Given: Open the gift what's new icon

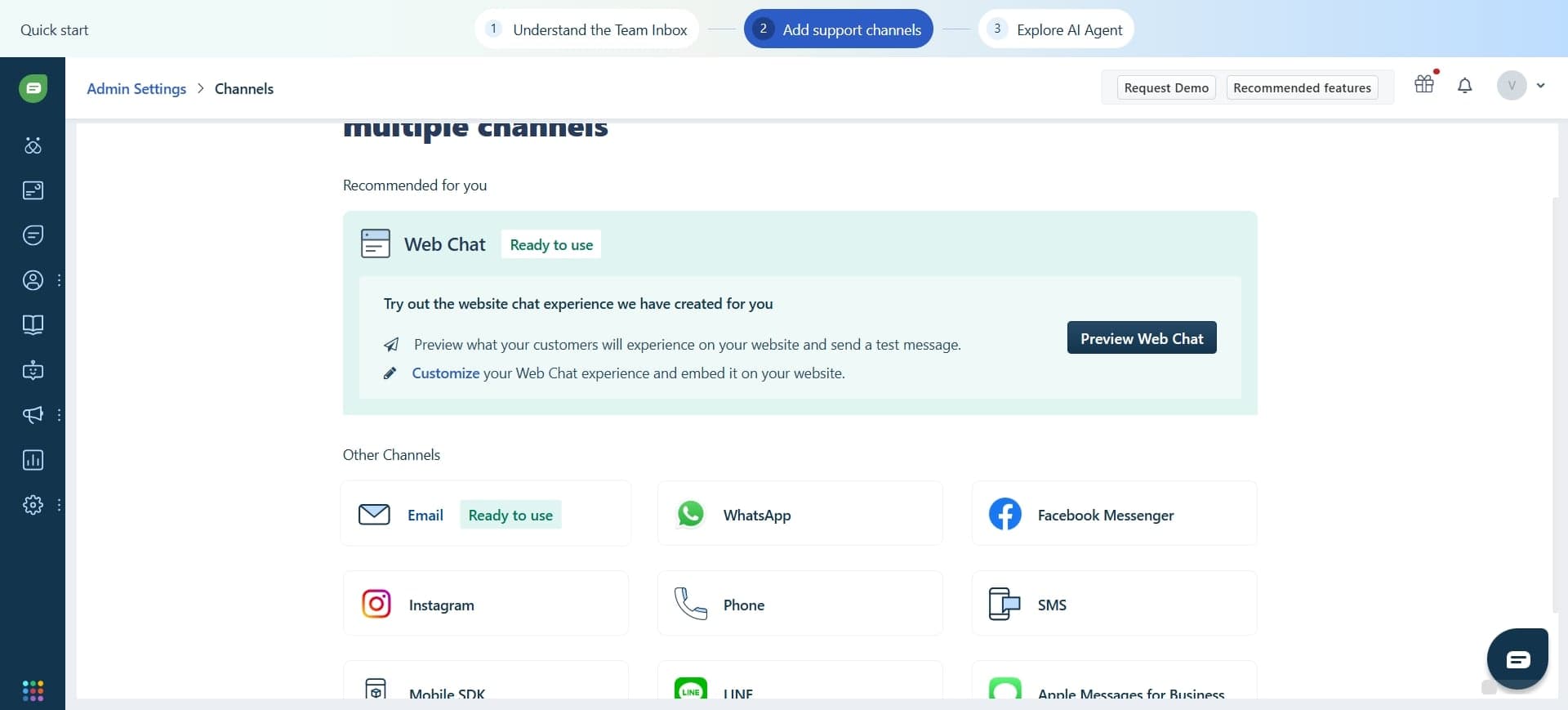Looking at the screenshot, I should pyautogui.click(x=1424, y=84).
